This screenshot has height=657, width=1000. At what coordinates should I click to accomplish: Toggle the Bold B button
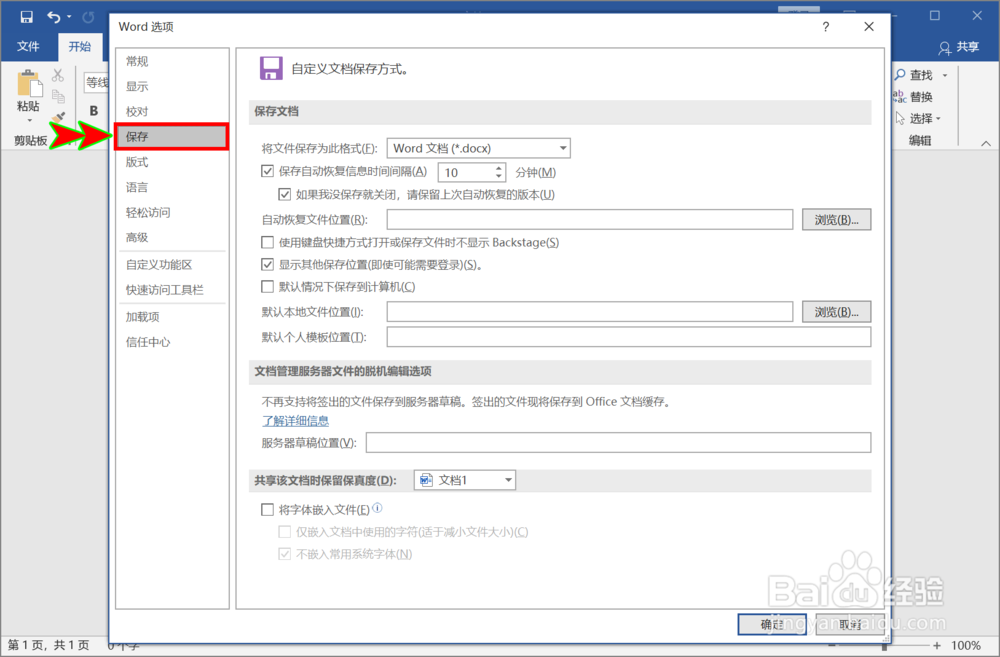[x=94, y=111]
